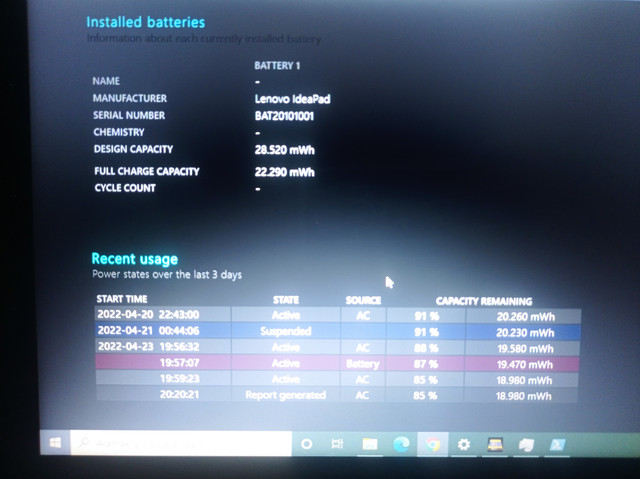Click the '19:57:07' start time cell
Viewport: 640px width, 479px height.
[179, 363]
